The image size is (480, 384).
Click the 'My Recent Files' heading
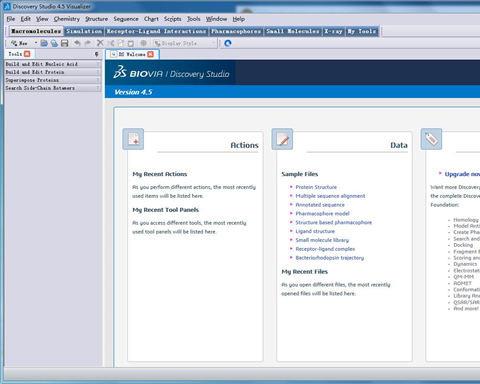pyautogui.click(x=305, y=272)
